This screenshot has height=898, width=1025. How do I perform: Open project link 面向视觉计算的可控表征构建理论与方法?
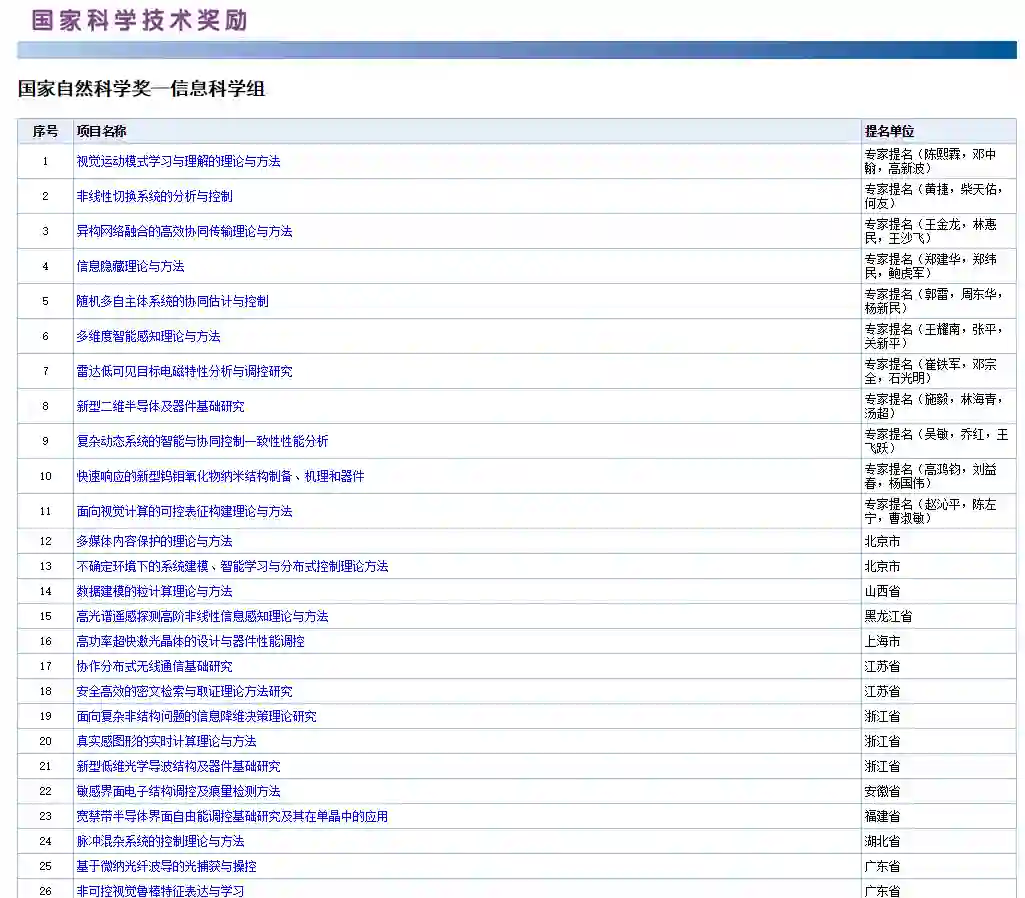pyautogui.click(x=184, y=511)
